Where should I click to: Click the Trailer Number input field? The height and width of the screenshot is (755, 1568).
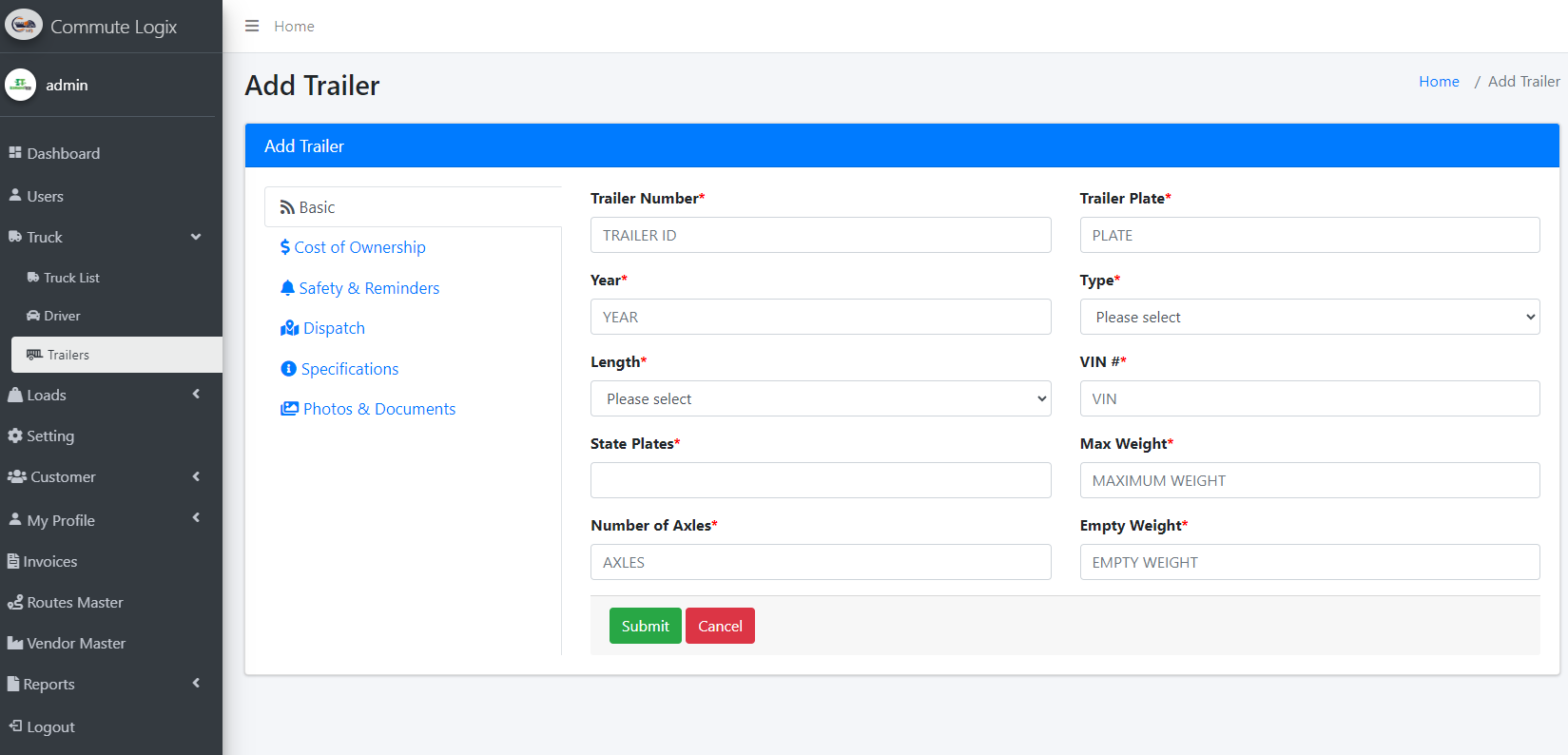pyautogui.click(x=820, y=236)
